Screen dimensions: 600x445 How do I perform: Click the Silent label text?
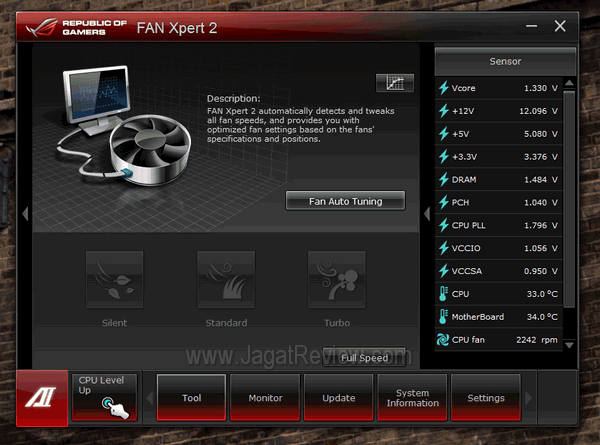pos(114,323)
